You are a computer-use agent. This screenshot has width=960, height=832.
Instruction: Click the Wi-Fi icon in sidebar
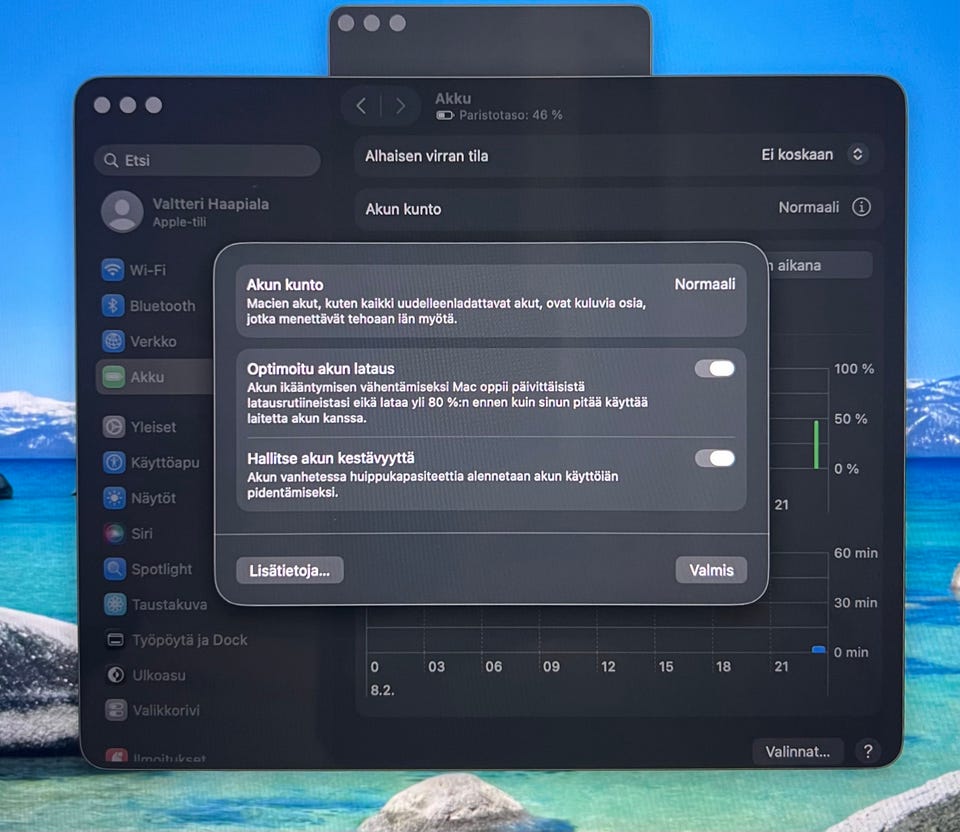[x=113, y=269]
